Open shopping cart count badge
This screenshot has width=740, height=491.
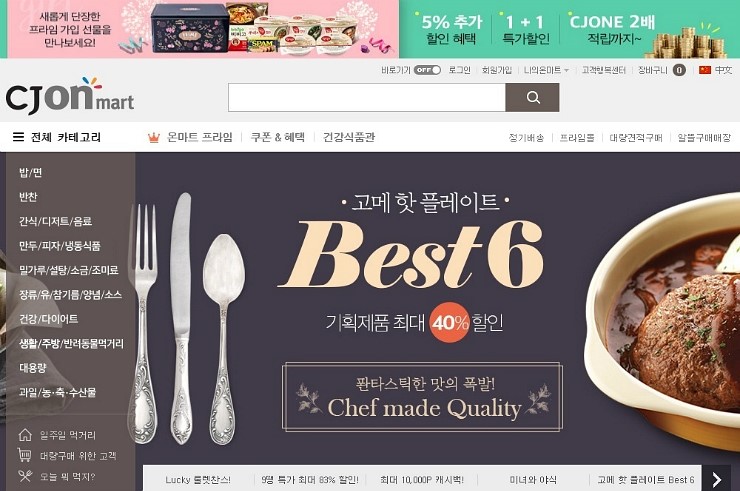[679, 70]
